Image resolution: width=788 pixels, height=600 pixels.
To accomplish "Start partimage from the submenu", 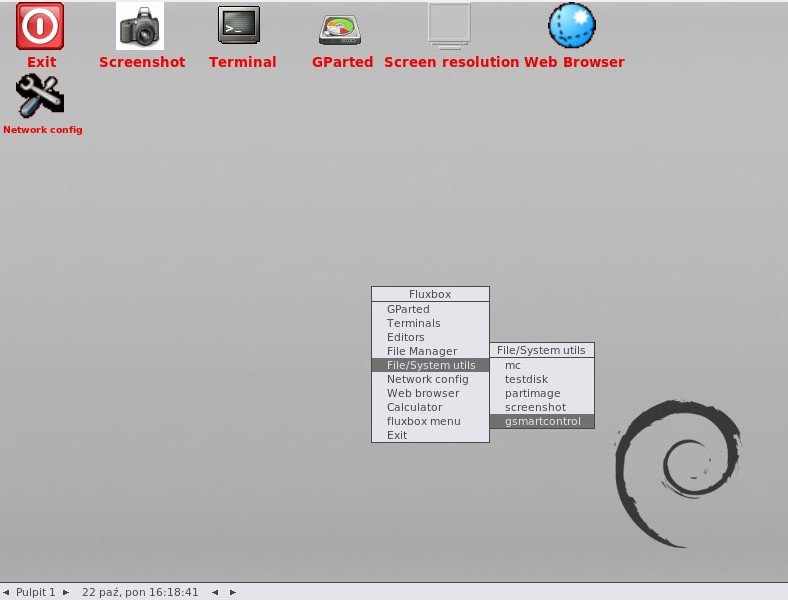I will coord(542,393).
